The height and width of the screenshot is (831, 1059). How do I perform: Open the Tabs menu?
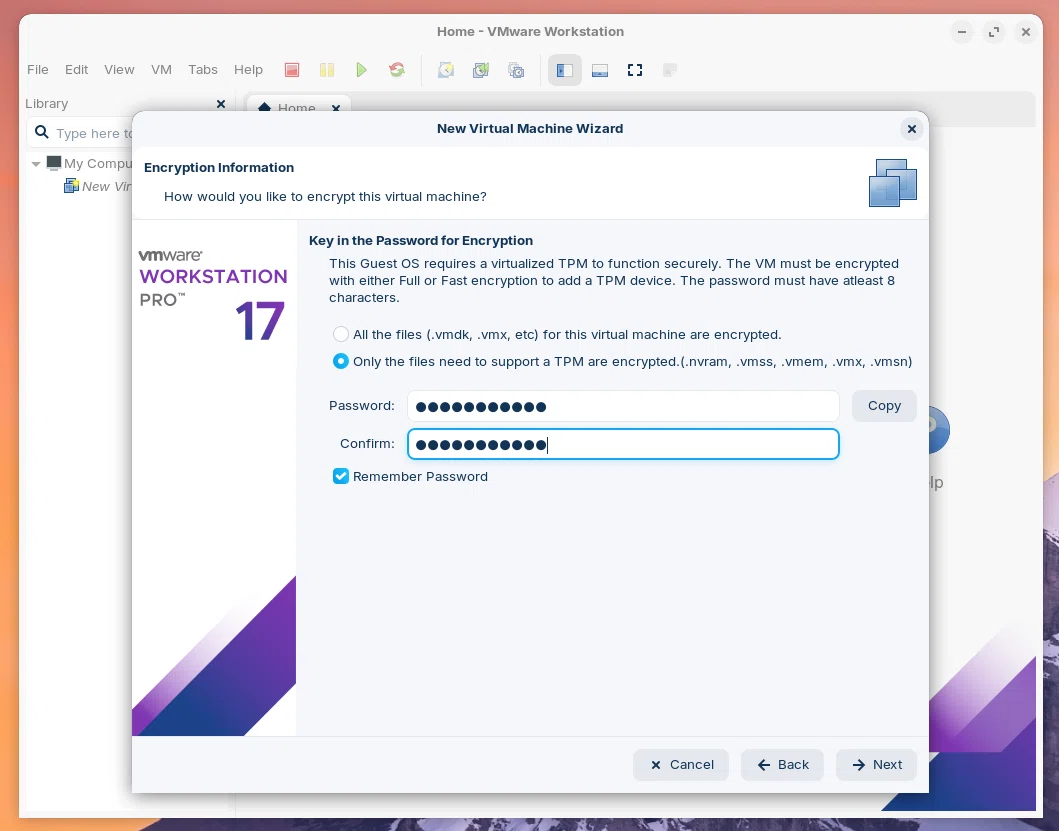[203, 70]
